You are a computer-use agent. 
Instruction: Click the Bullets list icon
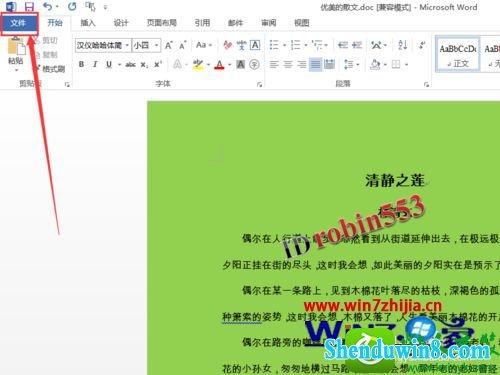tap(274, 45)
